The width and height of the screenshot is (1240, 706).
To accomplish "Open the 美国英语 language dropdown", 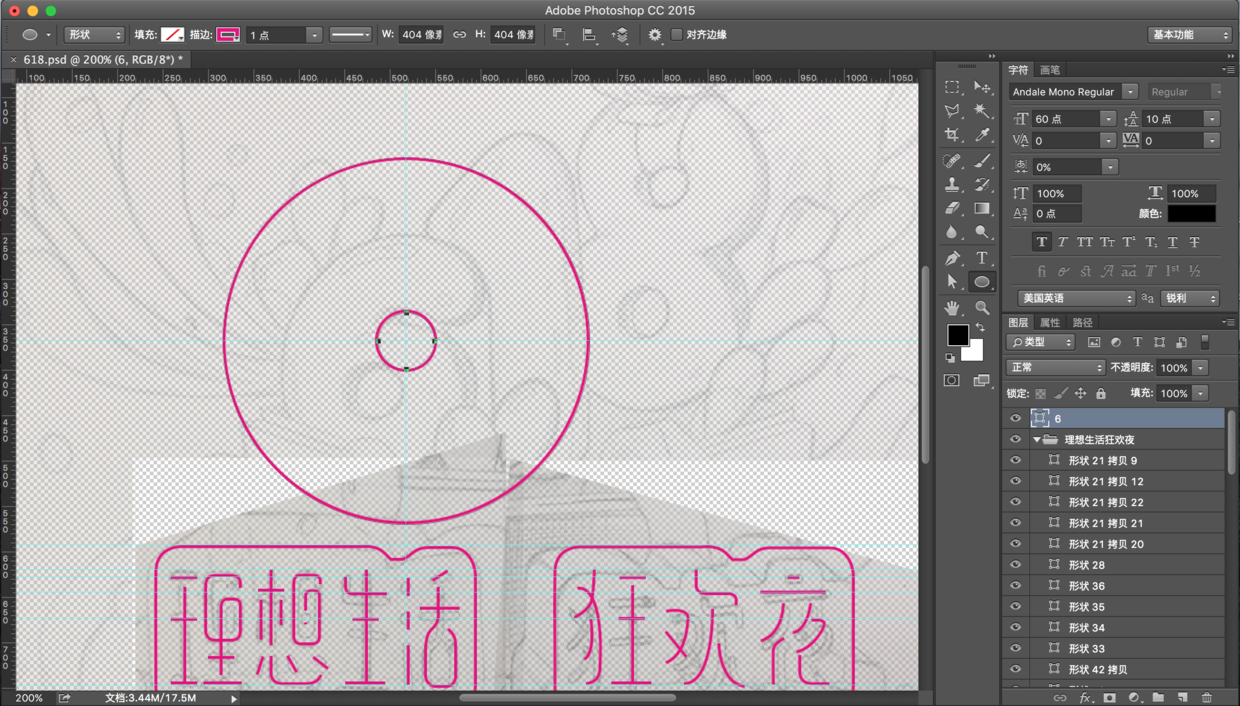I will click(x=1078, y=298).
